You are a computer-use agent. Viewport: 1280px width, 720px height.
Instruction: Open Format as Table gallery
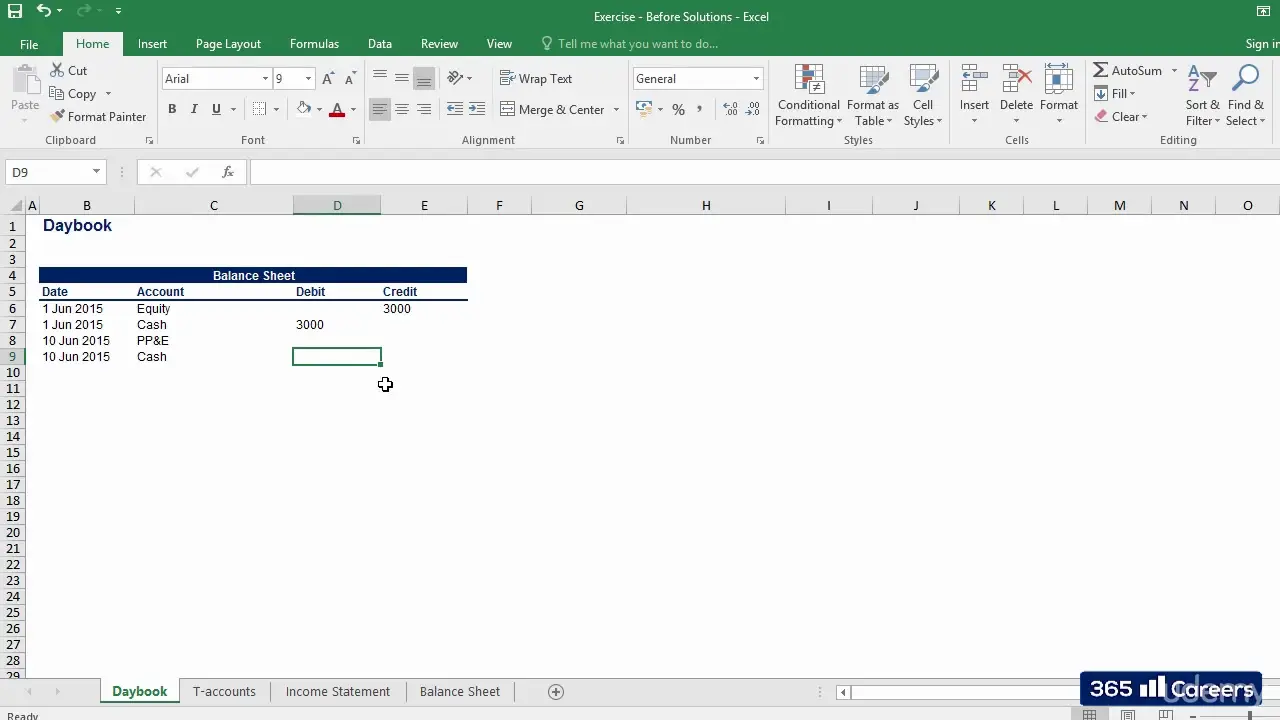(x=873, y=96)
